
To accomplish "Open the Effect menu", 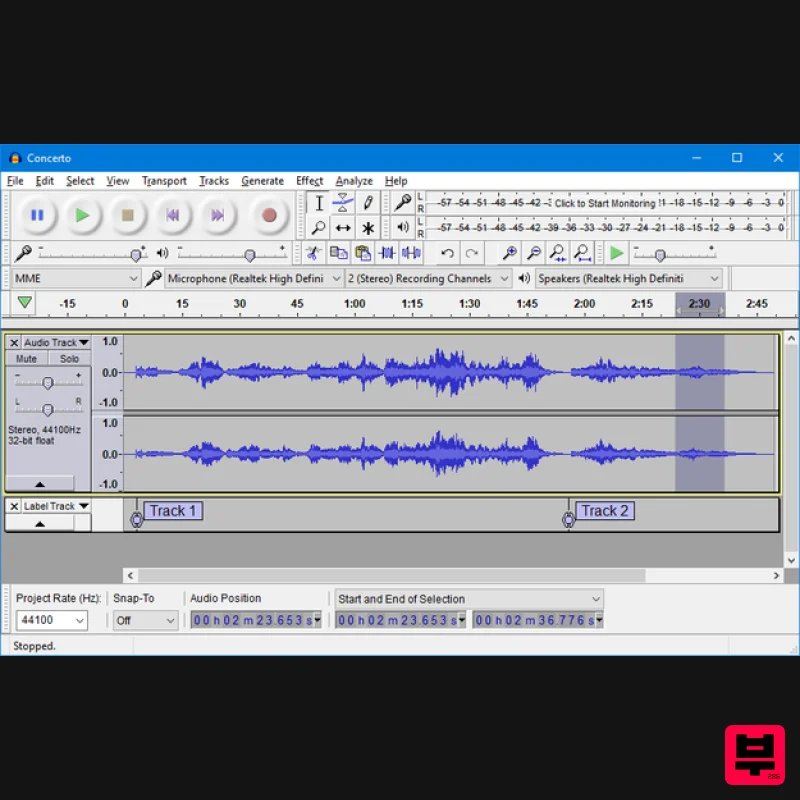I will (310, 181).
